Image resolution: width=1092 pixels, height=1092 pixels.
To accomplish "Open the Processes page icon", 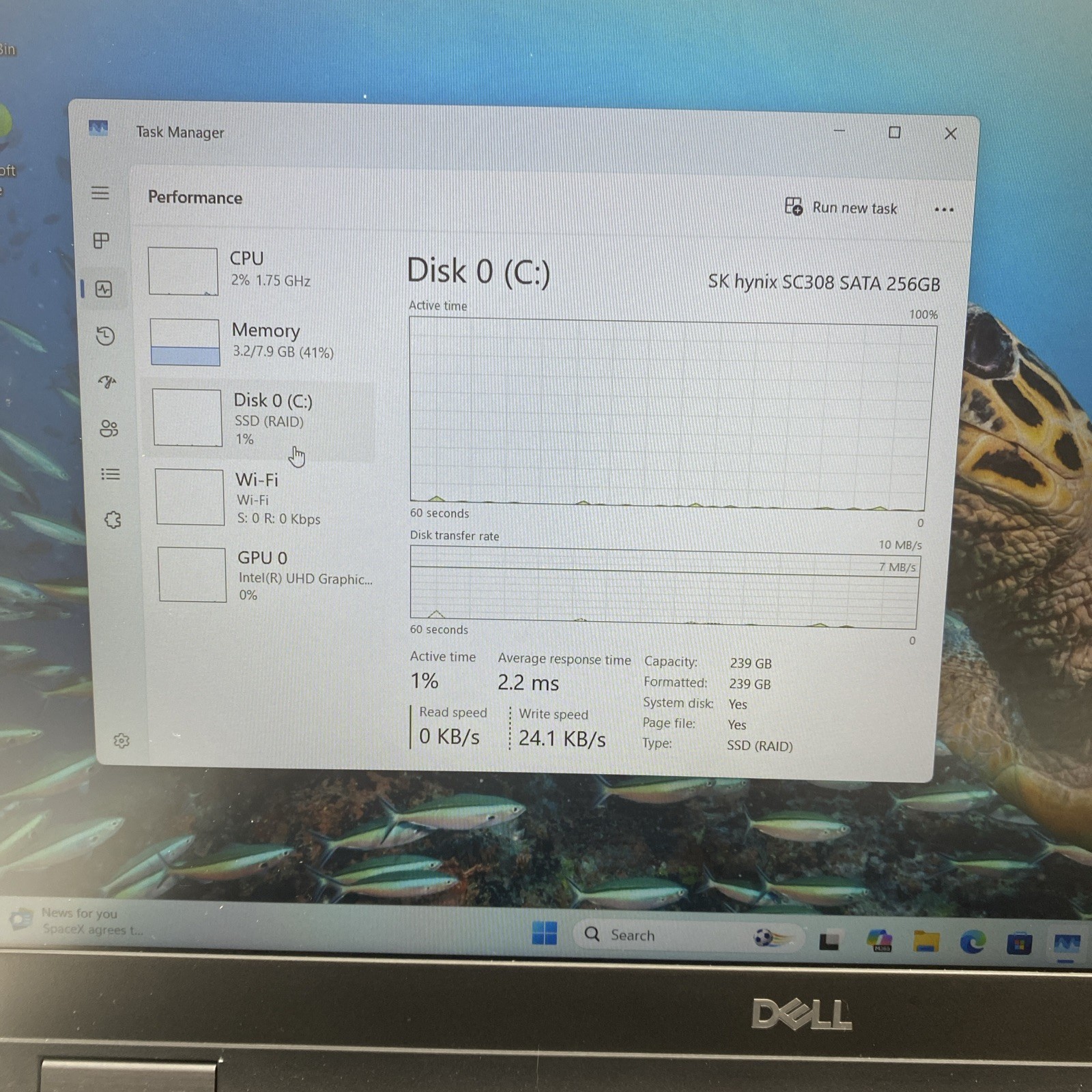I will 101,240.
